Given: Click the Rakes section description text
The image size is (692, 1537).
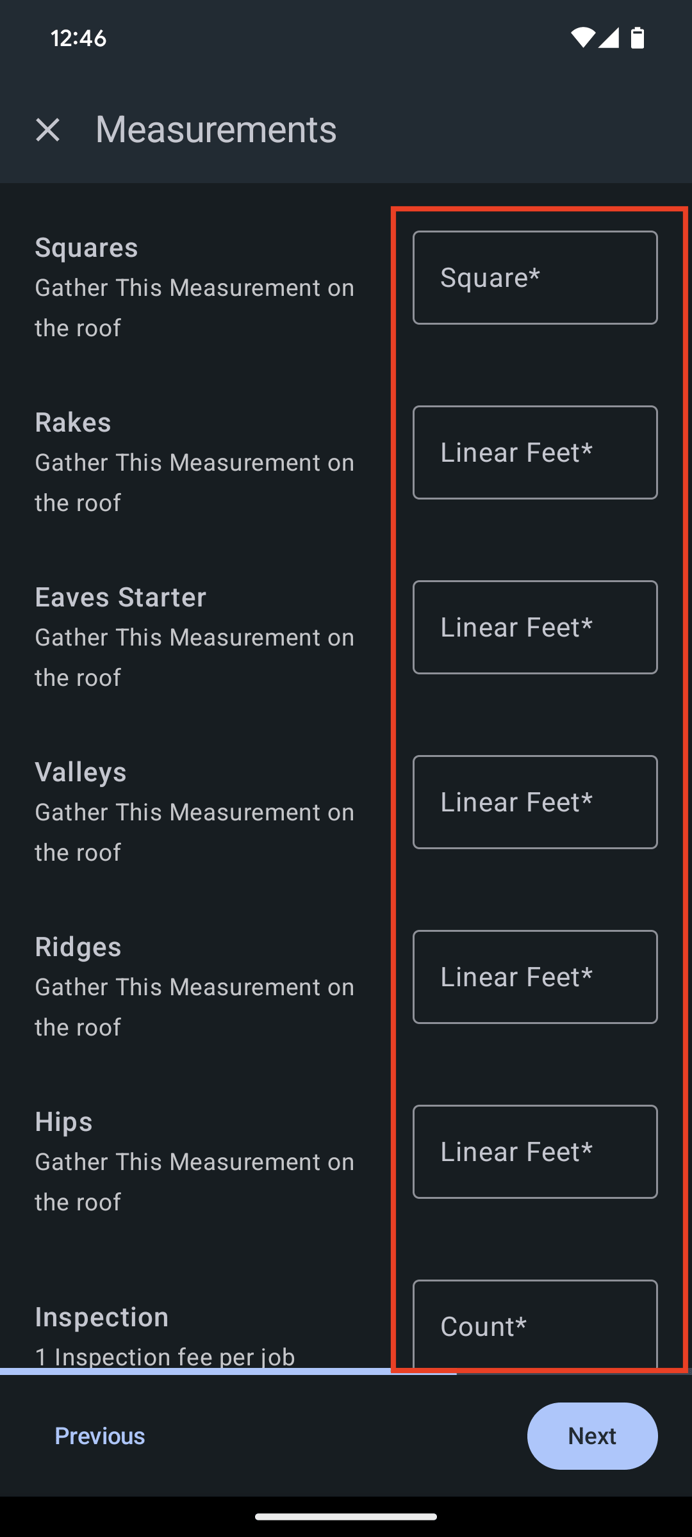Looking at the screenshot, I should [194, 482].
